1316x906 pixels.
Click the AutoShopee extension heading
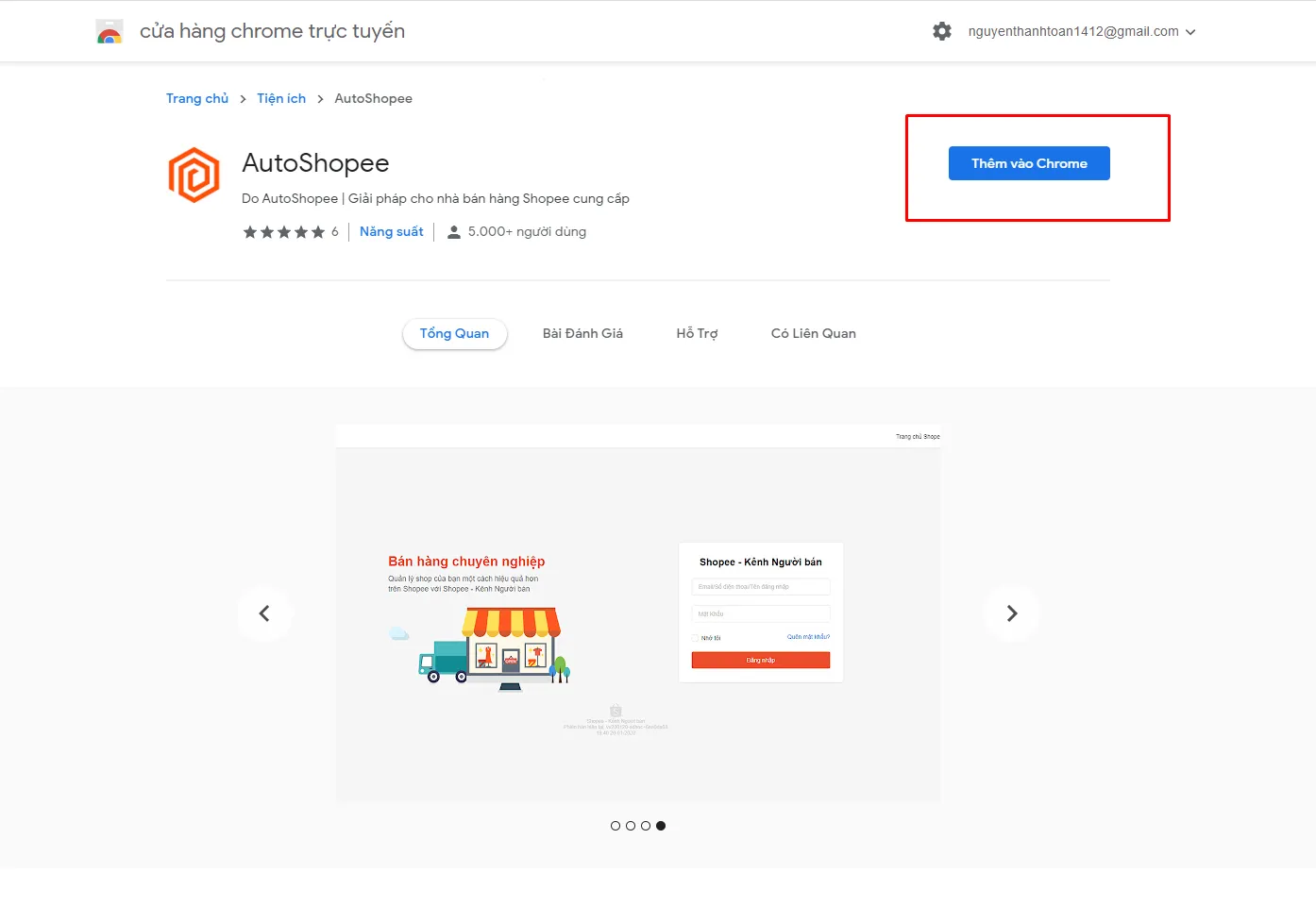click(316, 162)
